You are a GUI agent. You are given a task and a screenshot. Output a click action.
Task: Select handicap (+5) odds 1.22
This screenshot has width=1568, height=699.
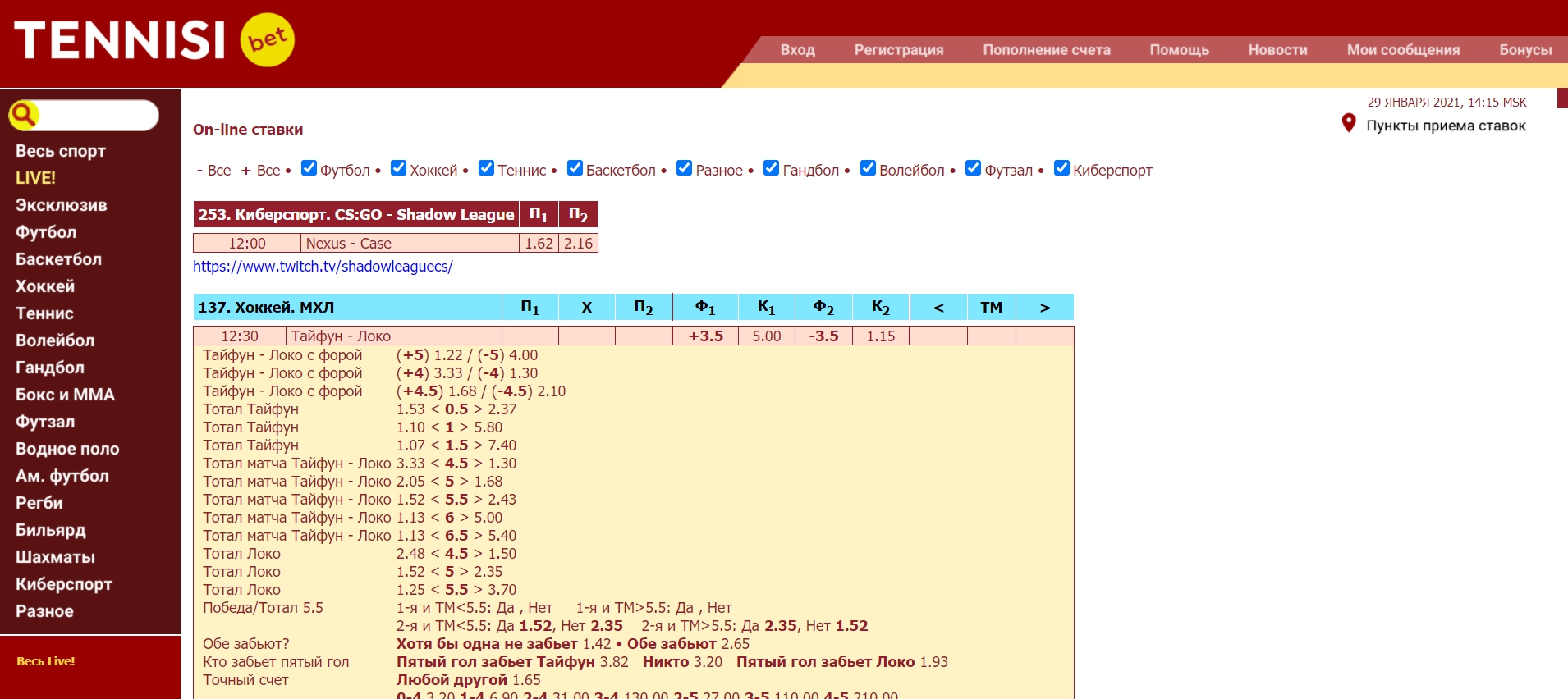pyautogui.click(x=448, y=355)
